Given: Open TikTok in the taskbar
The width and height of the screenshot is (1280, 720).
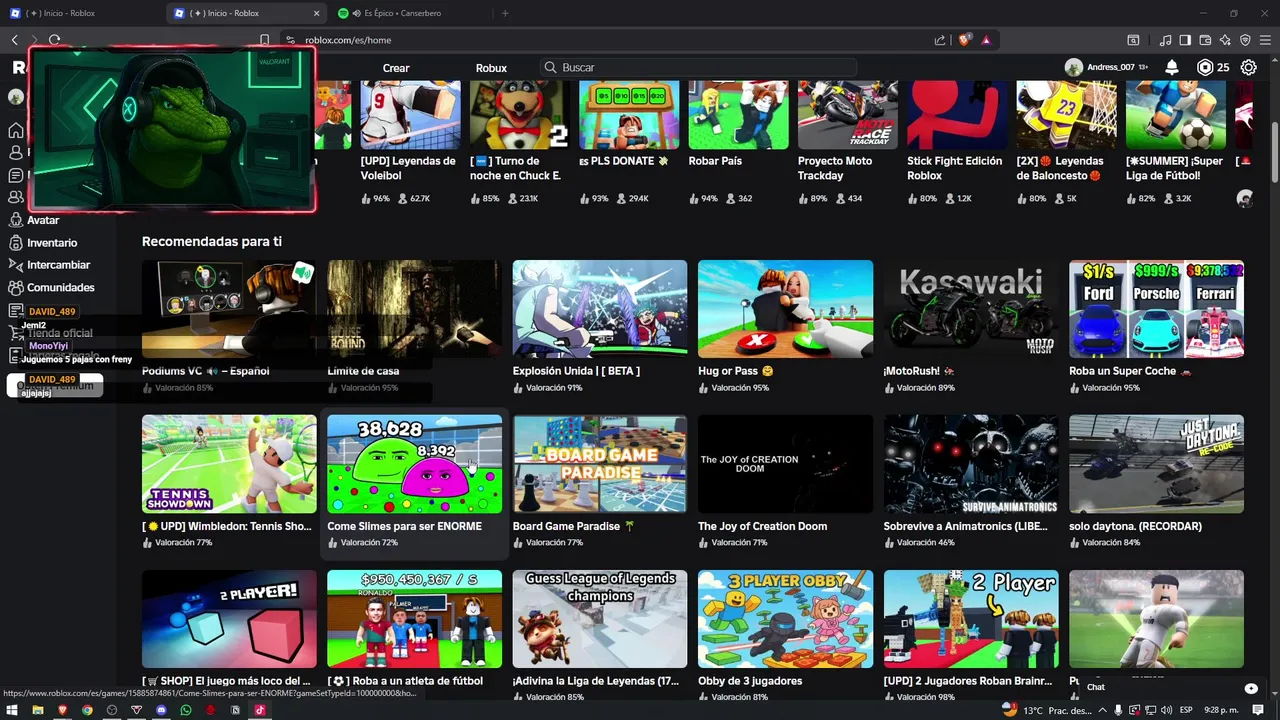Looking at the screenshot, I should (x=260, y=710).
